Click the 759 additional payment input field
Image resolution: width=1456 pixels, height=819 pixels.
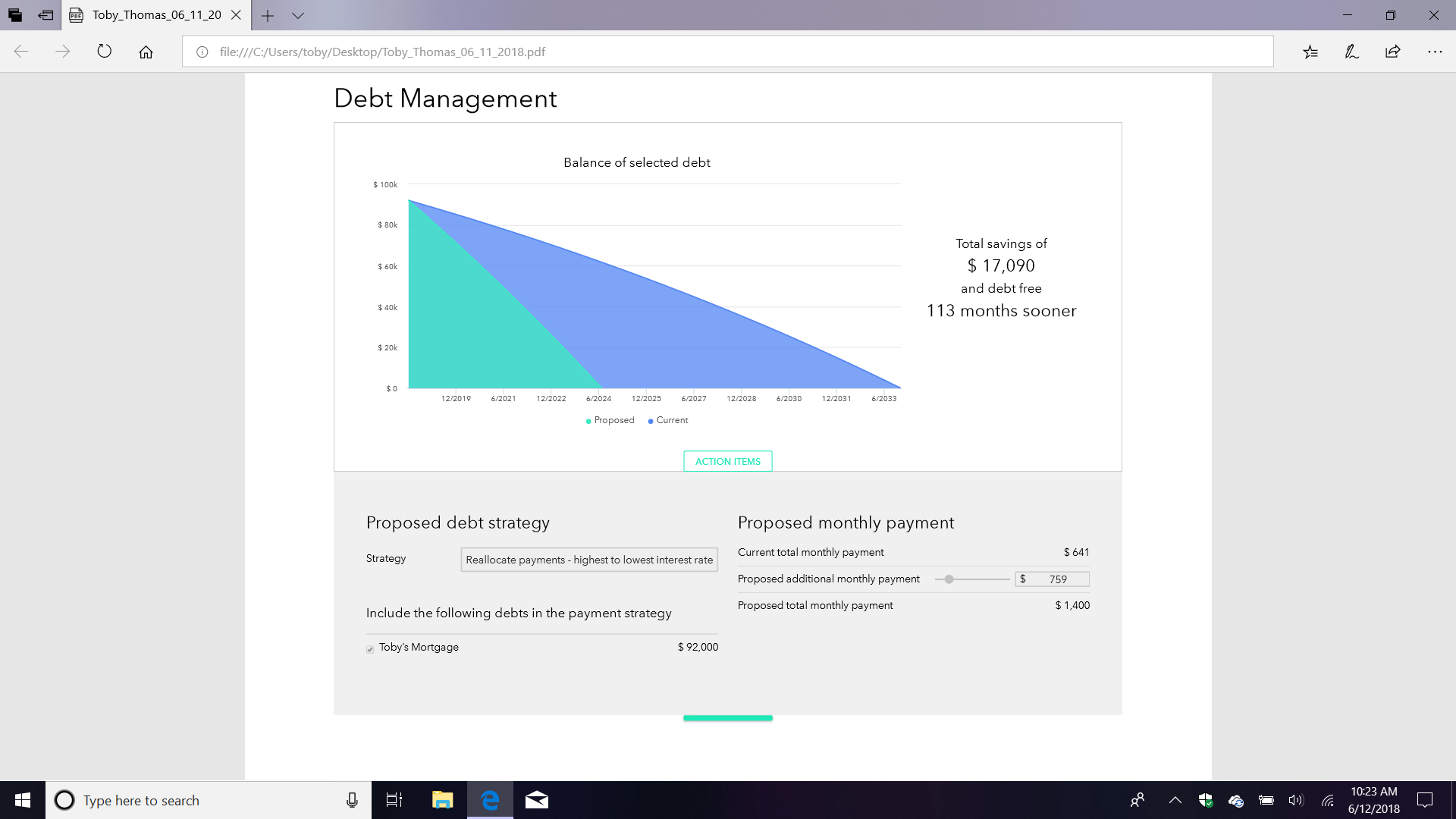coord(1057,579)
